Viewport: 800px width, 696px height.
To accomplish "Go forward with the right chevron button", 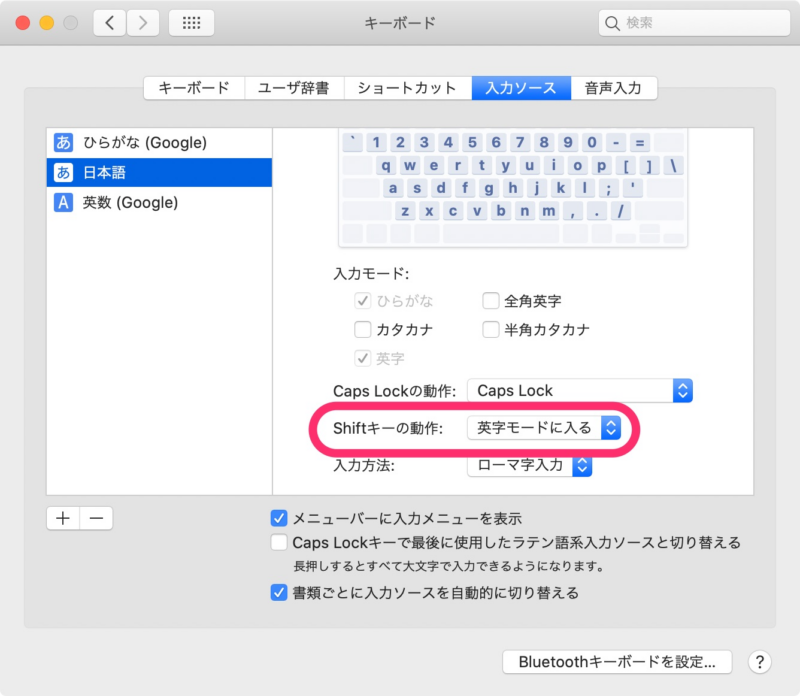I will (142, 22).
